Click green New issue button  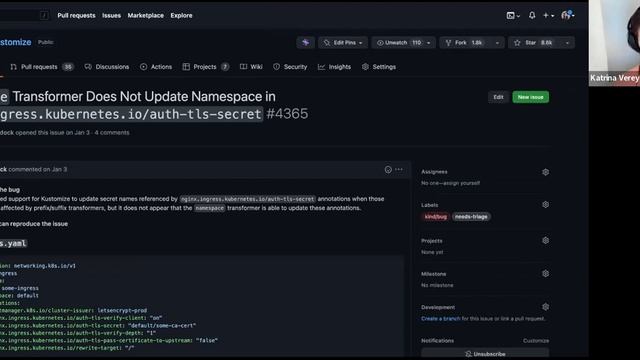pos(531,97)
